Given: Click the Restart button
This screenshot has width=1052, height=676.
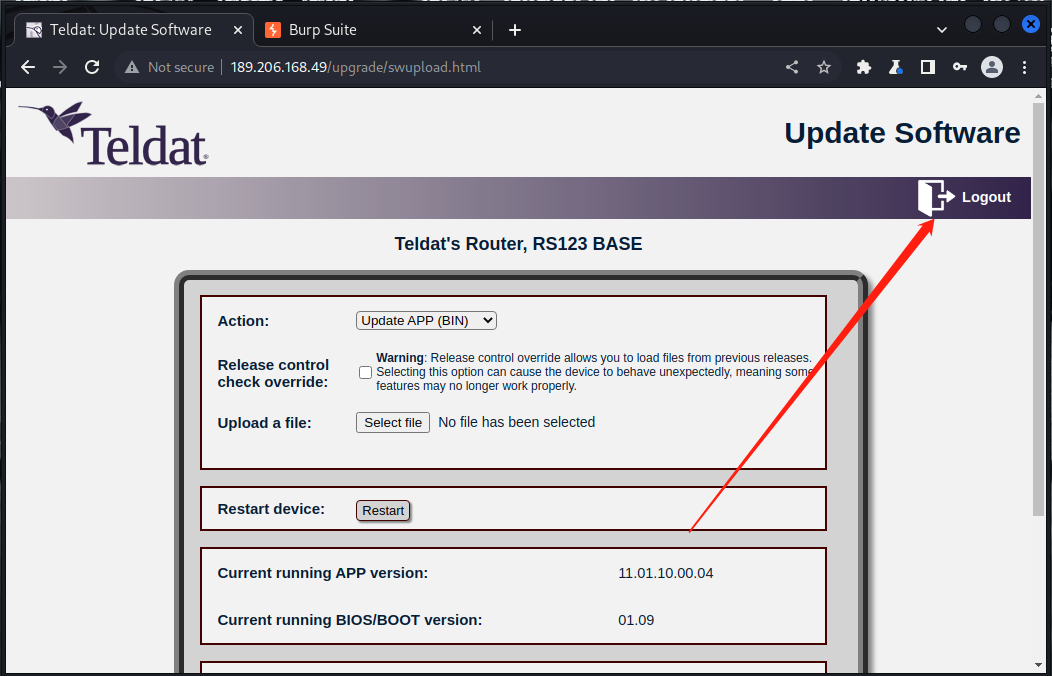Looking at the screenshot, I should [383, 510].
